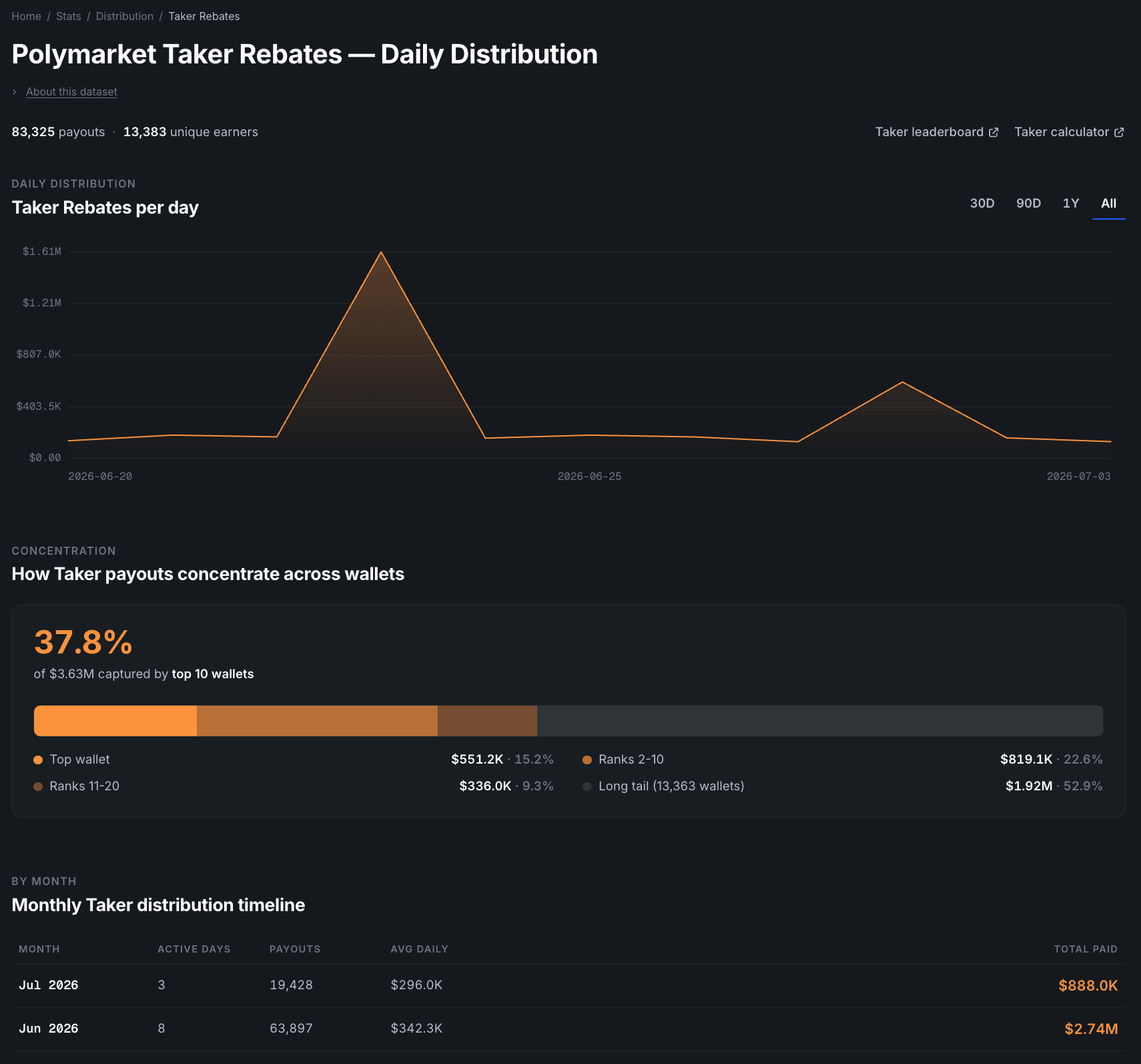Select the $819.1K value
This screenshot has height=1064, width=1141.
coord(1026,759)
